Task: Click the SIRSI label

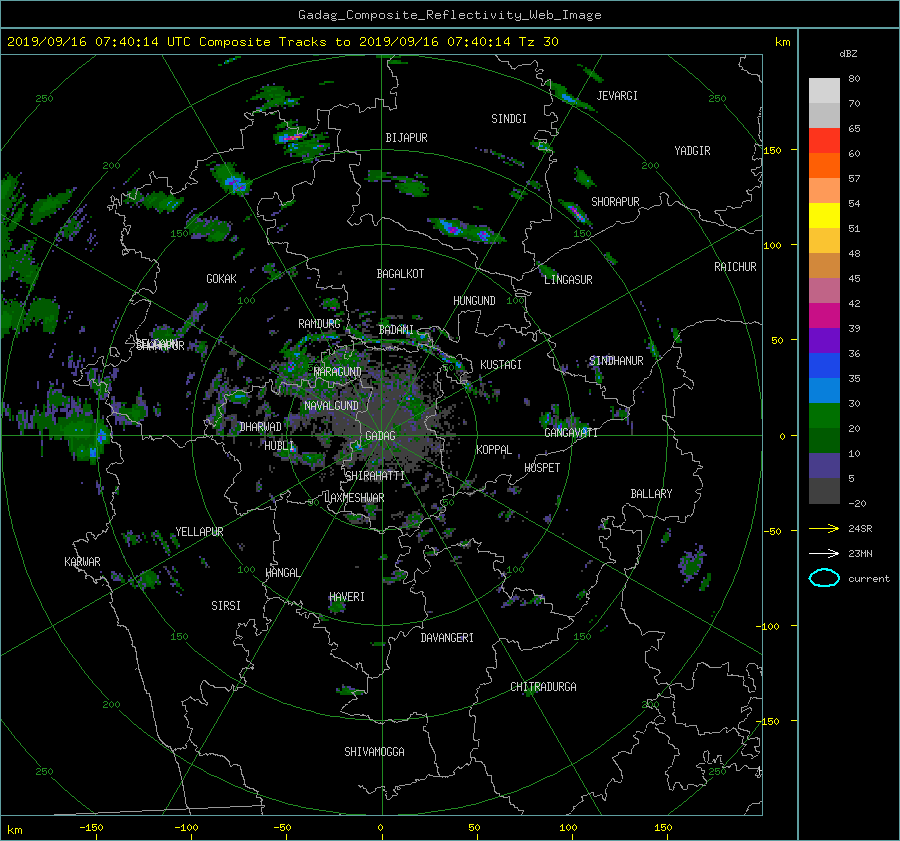Action: coord(226,606)
